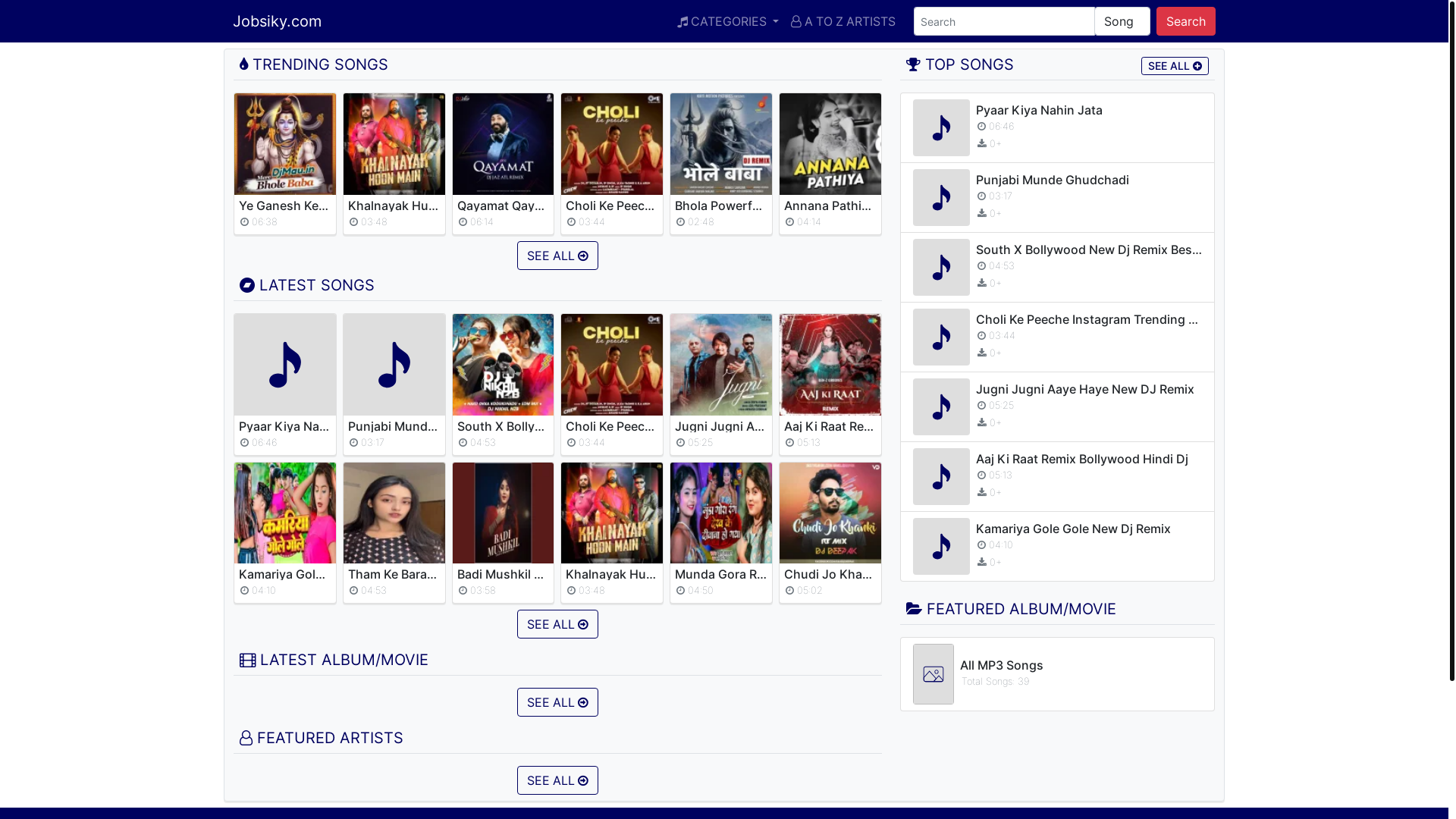
Task: Open Punjabi Munde Ghudchadi top song link
Action: tap(1052, 180)
